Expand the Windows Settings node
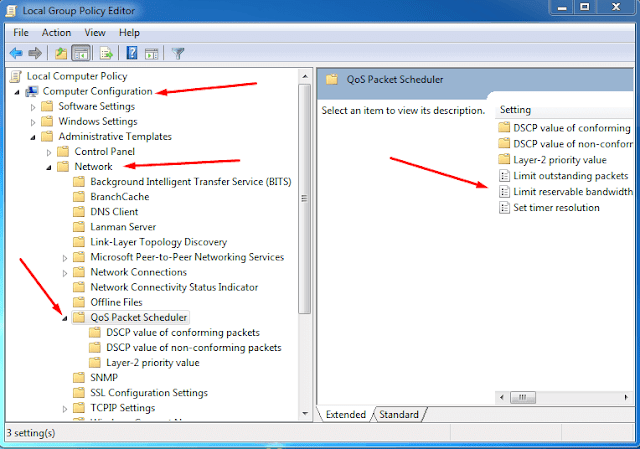Image resolution: width=640 pixels, height=449 pixels. pos(33,122)
